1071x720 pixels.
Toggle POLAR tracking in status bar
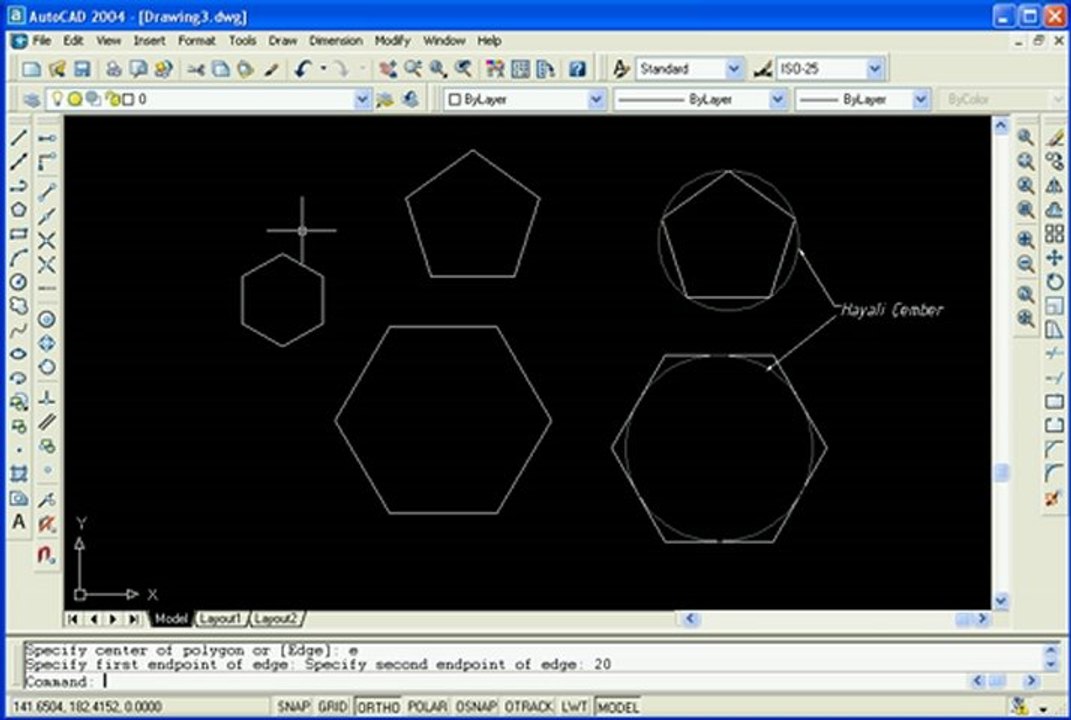[x=428, y=706]
